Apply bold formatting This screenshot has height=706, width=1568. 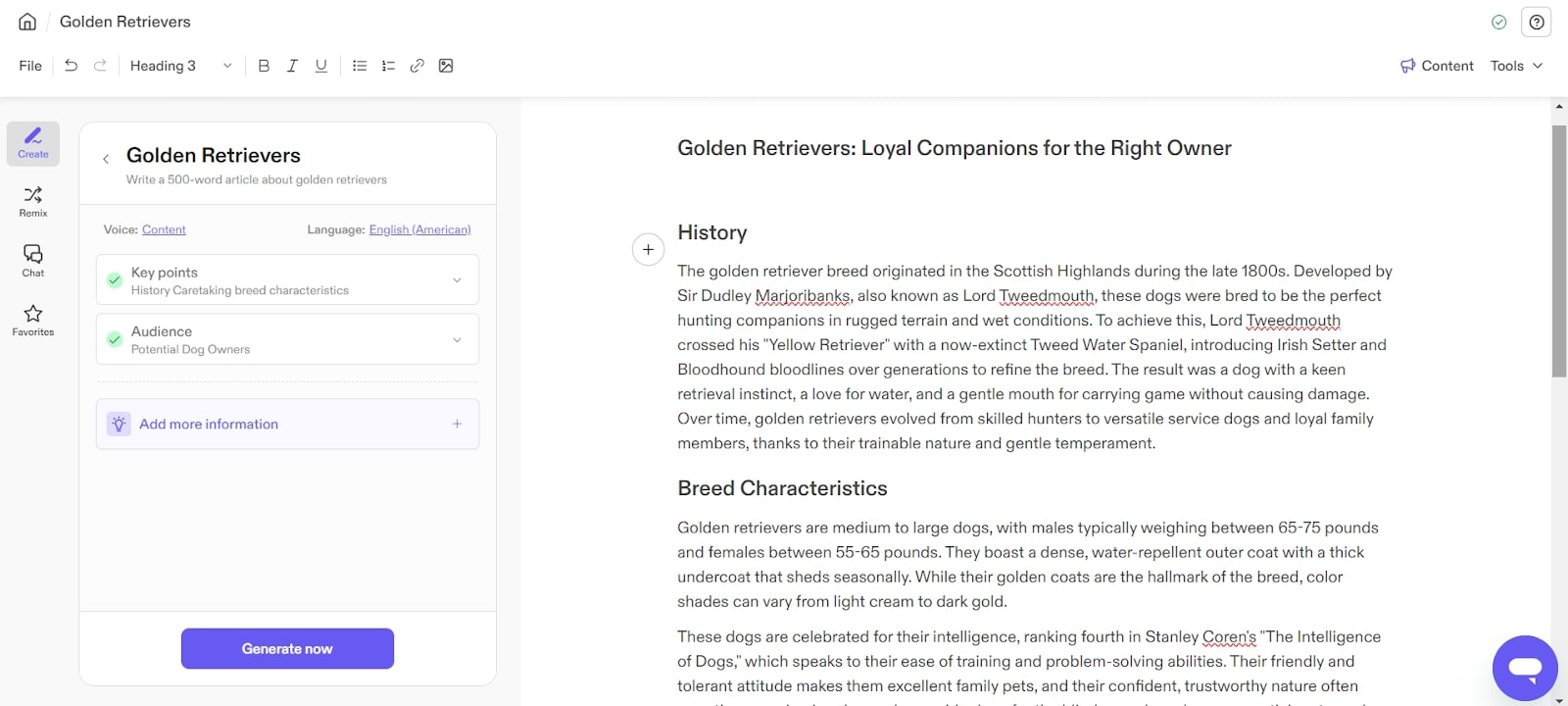tap(264, 66)
